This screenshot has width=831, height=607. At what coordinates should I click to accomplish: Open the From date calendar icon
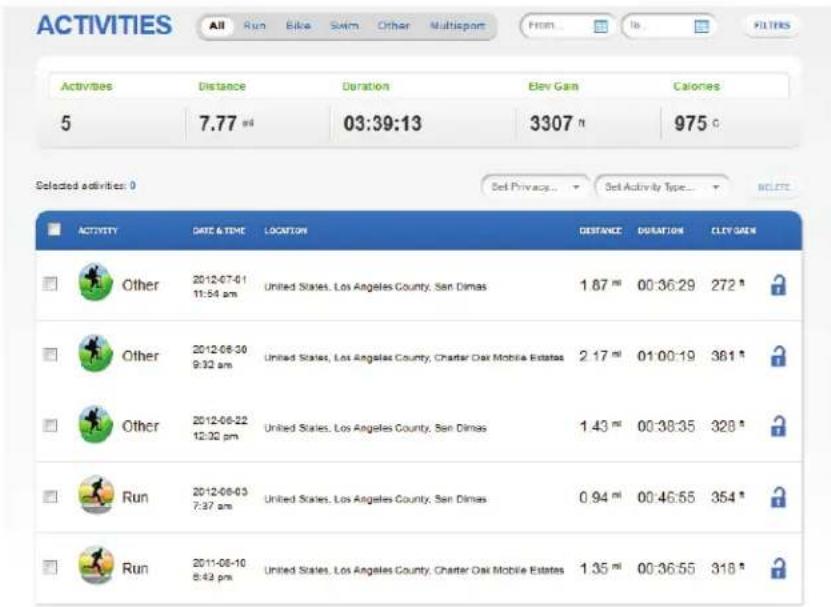[600, 26]
